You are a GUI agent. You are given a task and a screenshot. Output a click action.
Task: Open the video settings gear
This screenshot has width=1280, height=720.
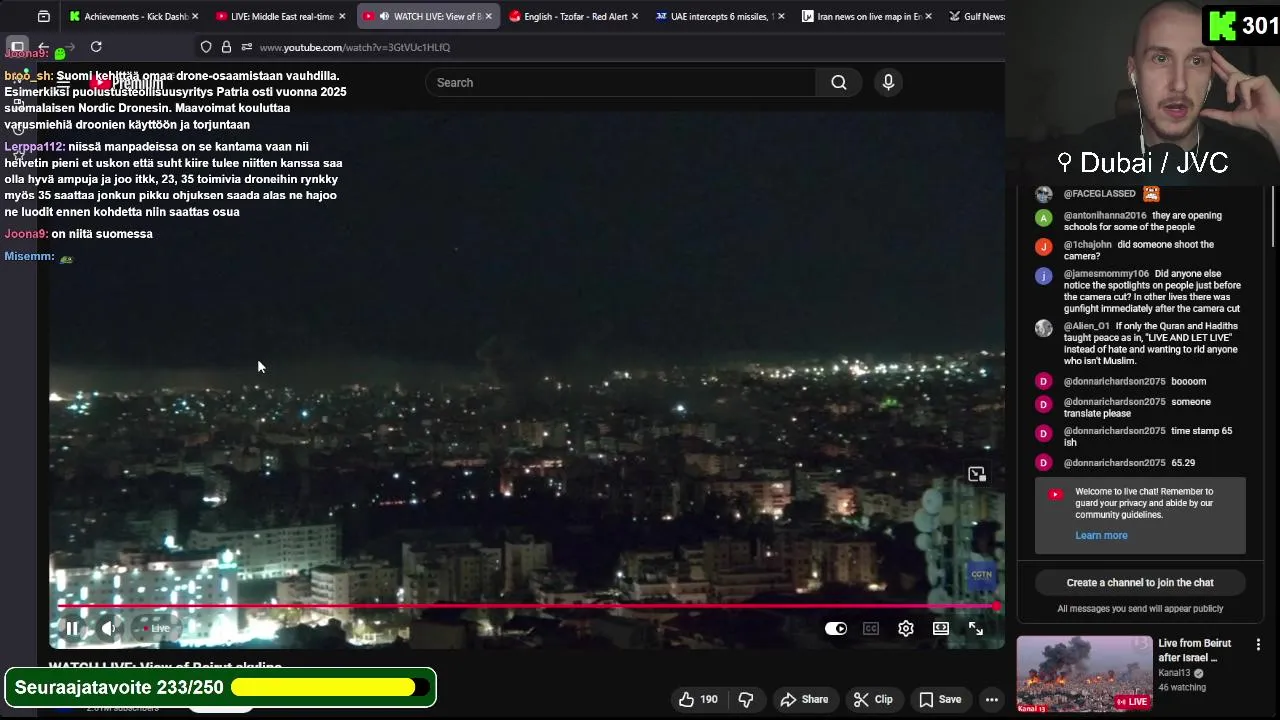click(906, 629)
